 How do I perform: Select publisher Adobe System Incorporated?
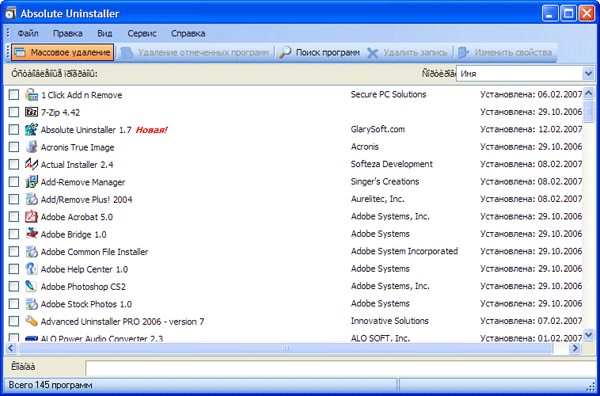(x=404, y=251)
